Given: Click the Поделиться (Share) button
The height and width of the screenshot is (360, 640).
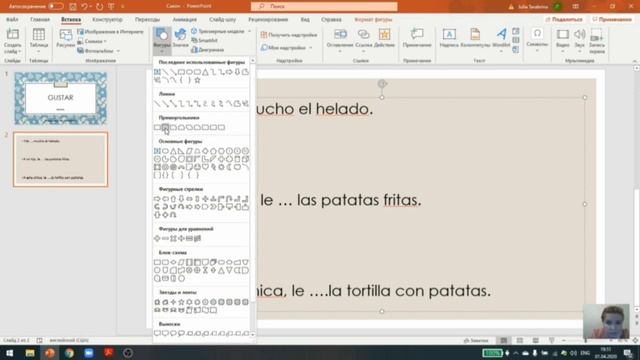Looking at the screenshot, I should click(x=564, y=20).
